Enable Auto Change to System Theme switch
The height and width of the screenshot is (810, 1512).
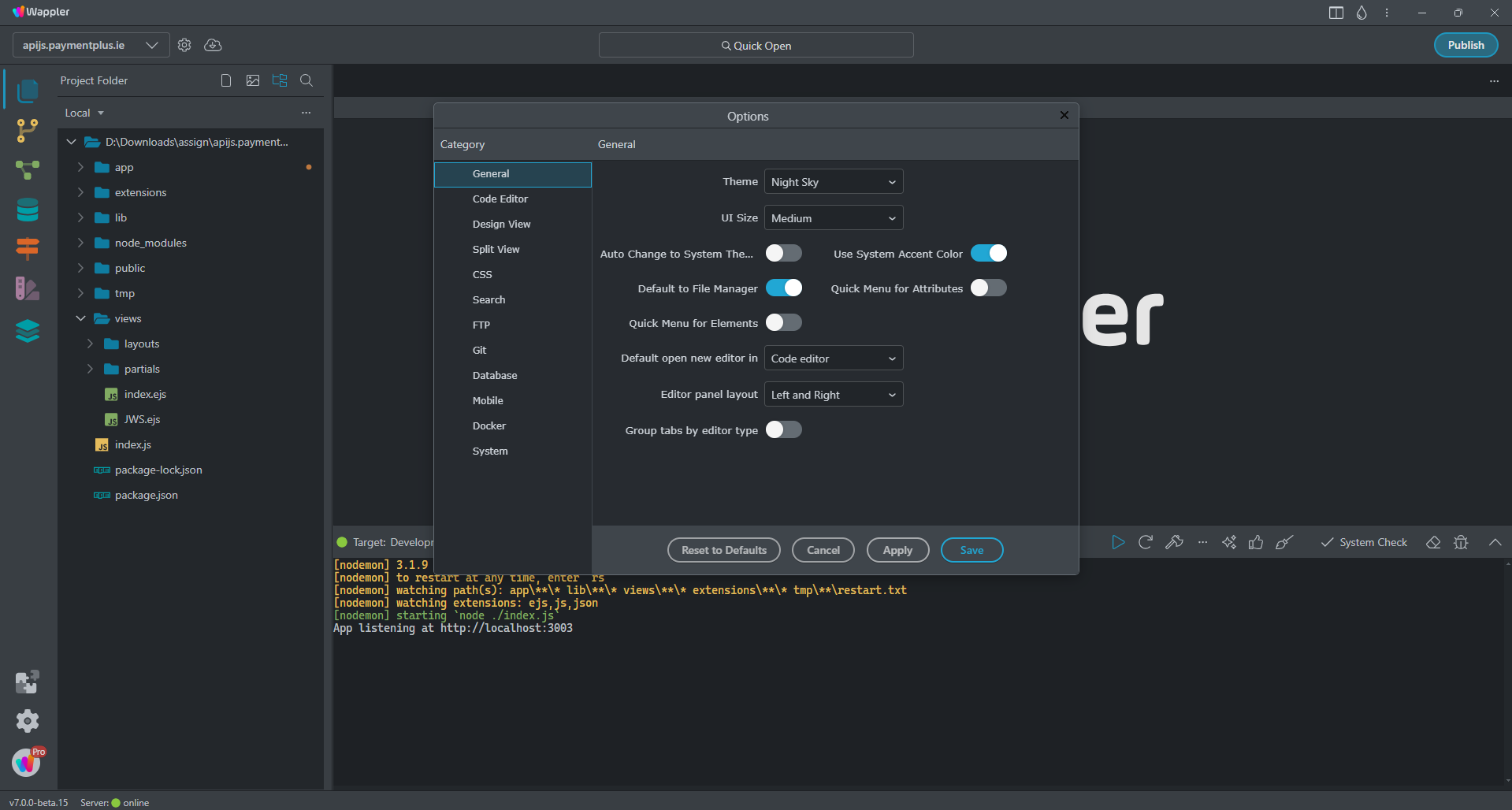tap(784, 253)
